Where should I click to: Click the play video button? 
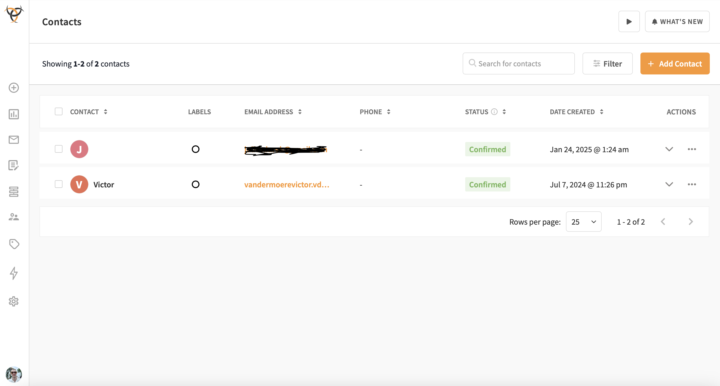[629, 22]
